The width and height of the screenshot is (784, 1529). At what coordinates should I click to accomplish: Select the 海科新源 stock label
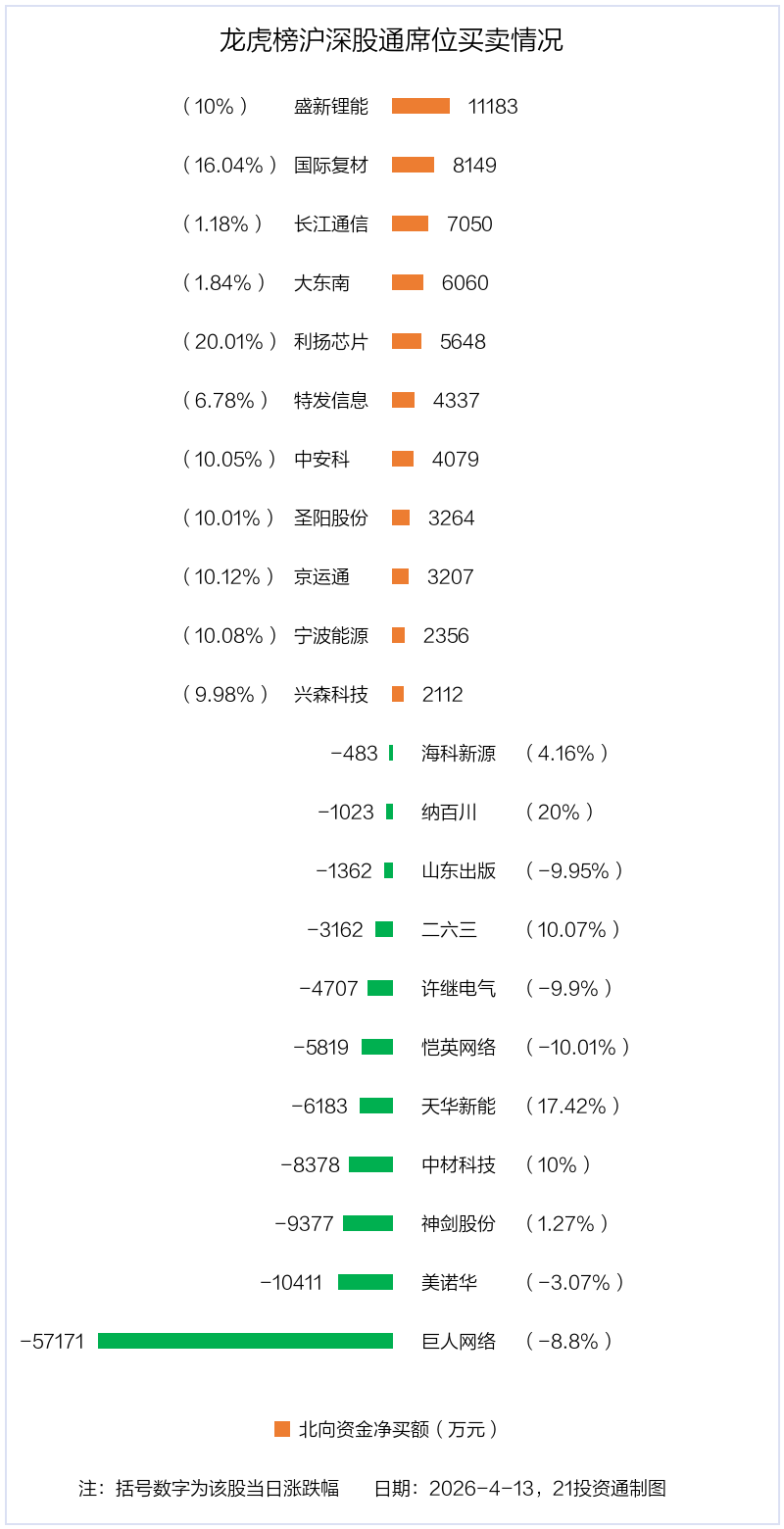(459, 753)
